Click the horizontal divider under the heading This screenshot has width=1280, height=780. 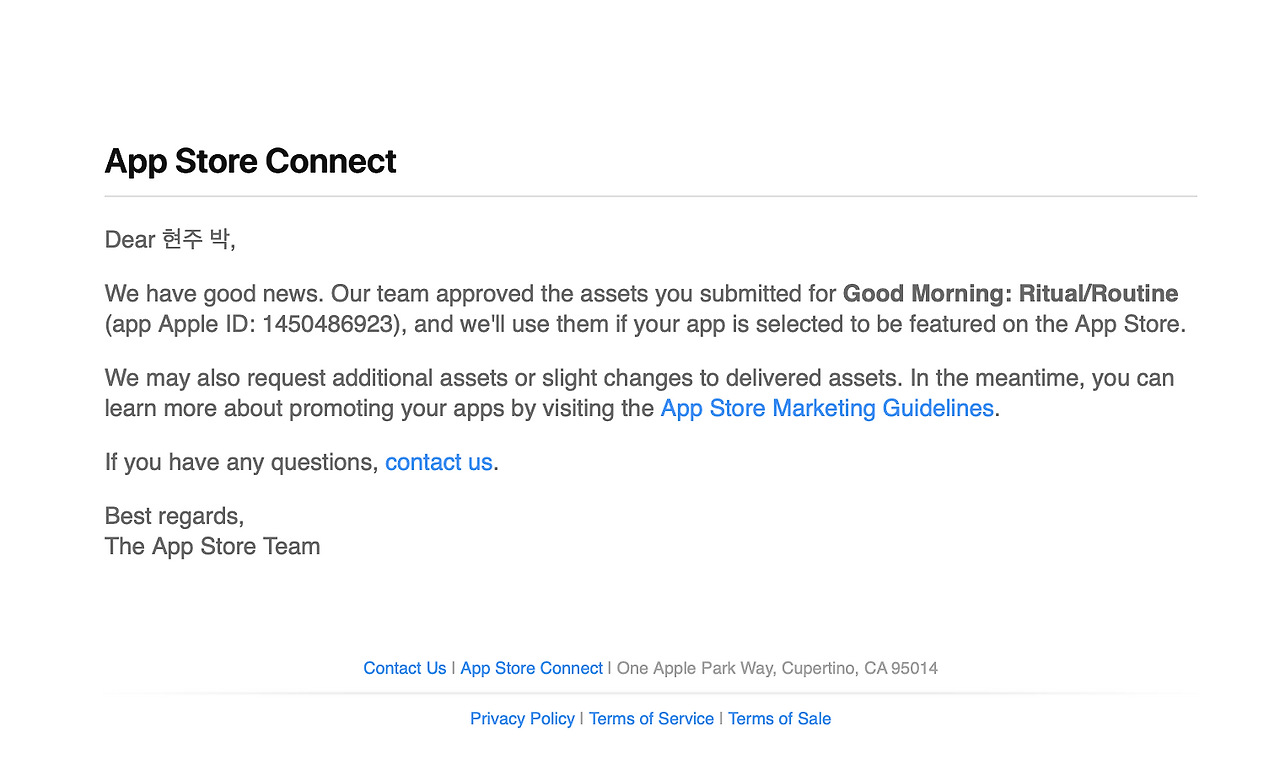pos(650,196)
